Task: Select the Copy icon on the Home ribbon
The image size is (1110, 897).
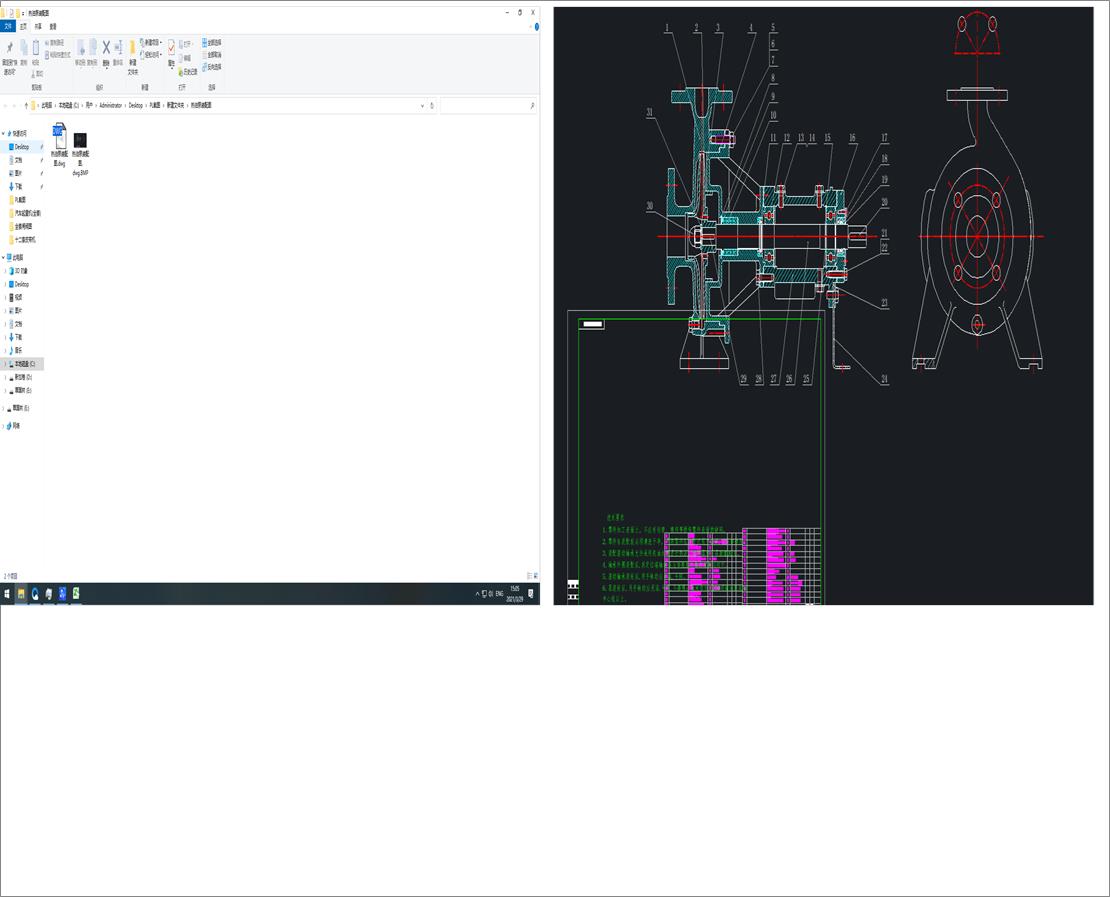Action: [24, 47]
